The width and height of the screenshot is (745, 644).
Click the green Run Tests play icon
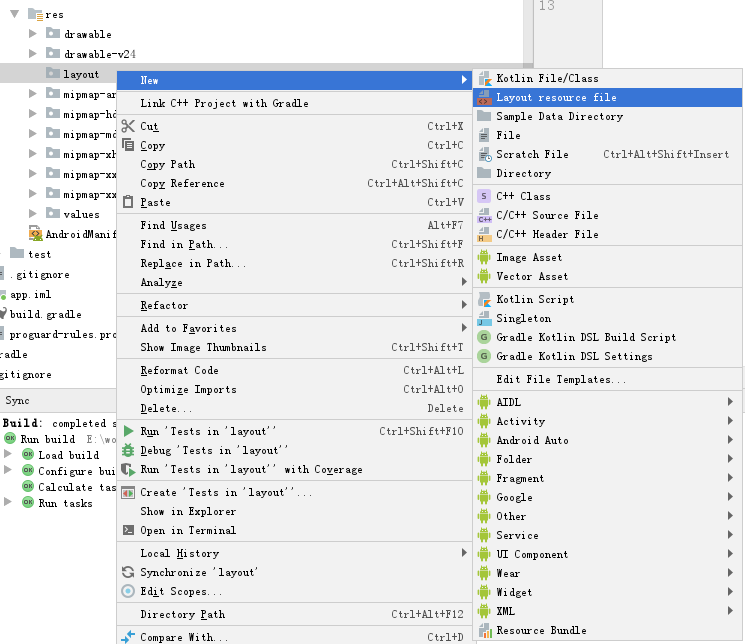(x=128, y=431)
